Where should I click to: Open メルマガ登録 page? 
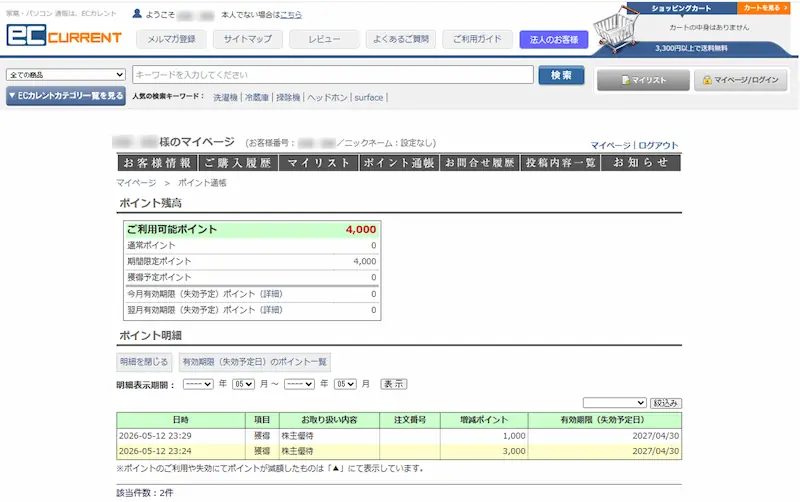point(171,39)
